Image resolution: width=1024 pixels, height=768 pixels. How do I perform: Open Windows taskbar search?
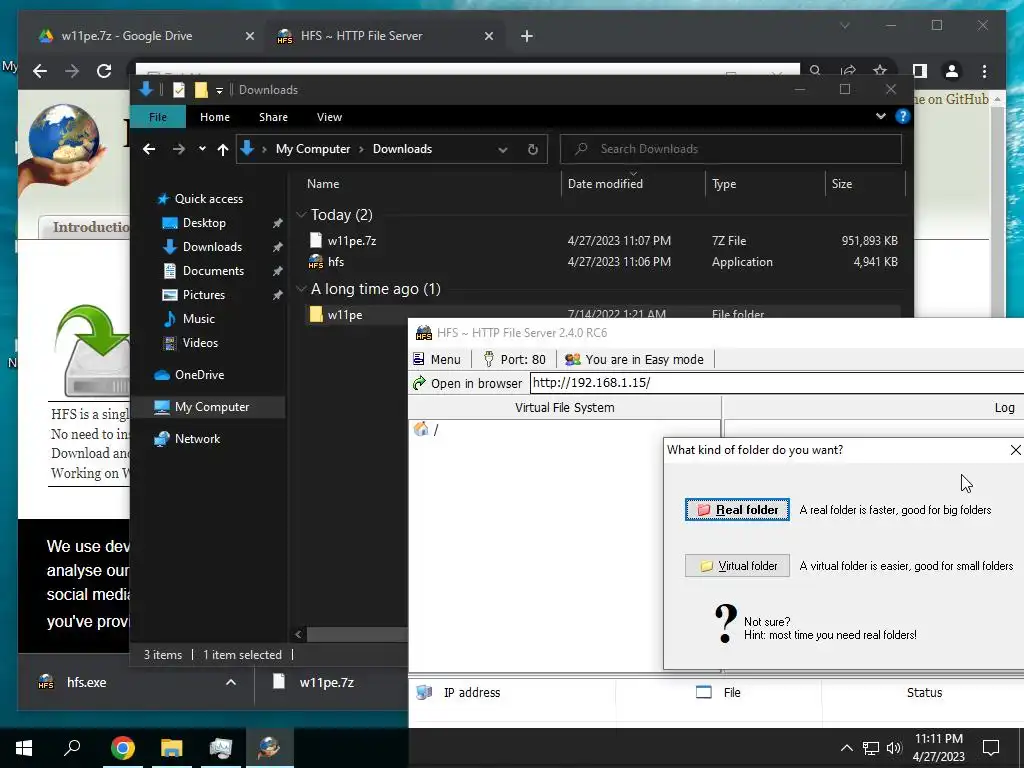tap(72, 747)
